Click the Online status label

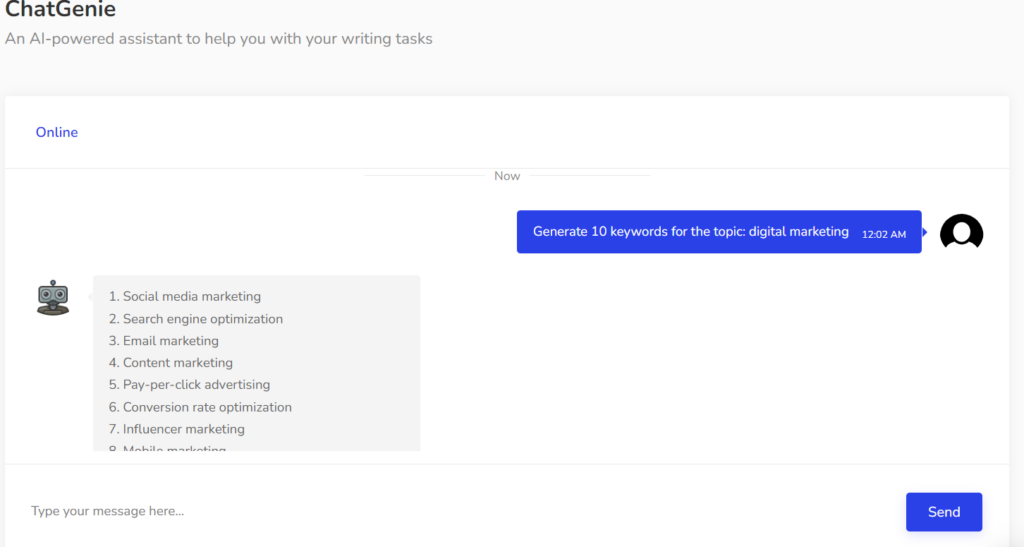click(57, 132)
